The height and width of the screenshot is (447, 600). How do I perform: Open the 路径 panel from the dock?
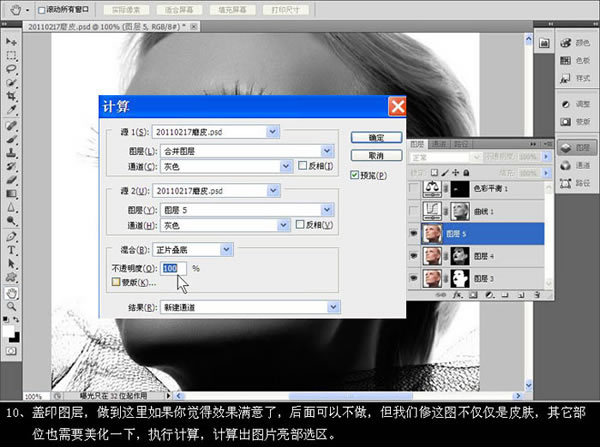pos(576,183)
